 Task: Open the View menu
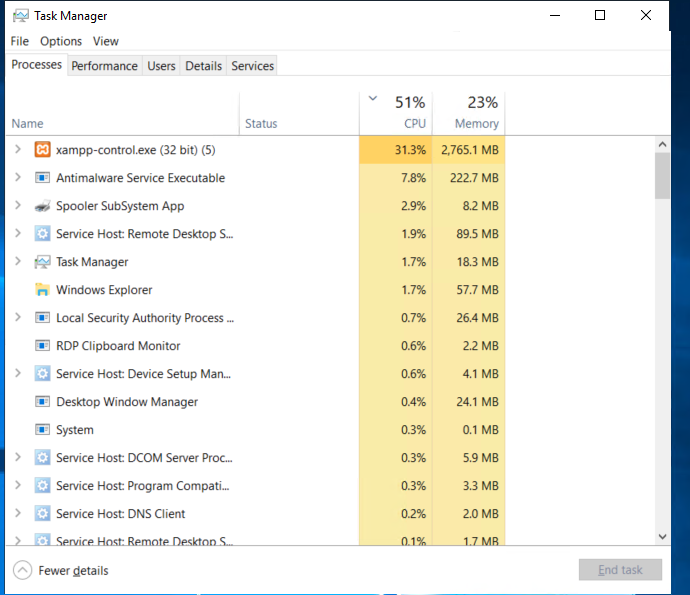(x=106, y=41)
